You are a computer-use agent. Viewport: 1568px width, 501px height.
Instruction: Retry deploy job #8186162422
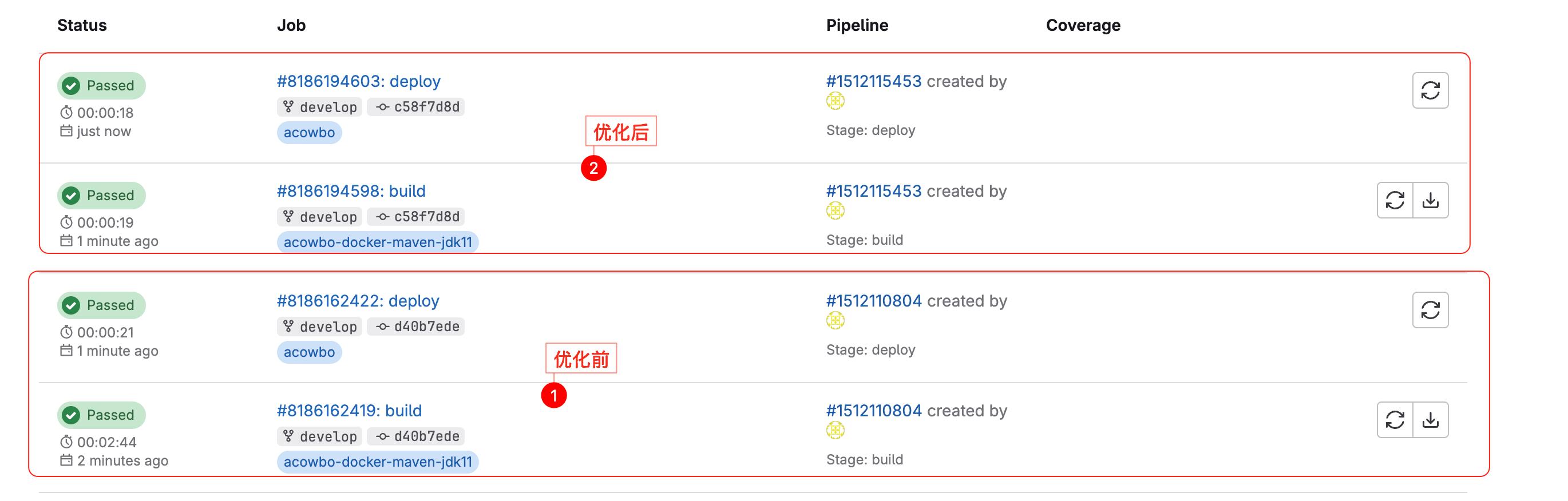click(1430, 310)
